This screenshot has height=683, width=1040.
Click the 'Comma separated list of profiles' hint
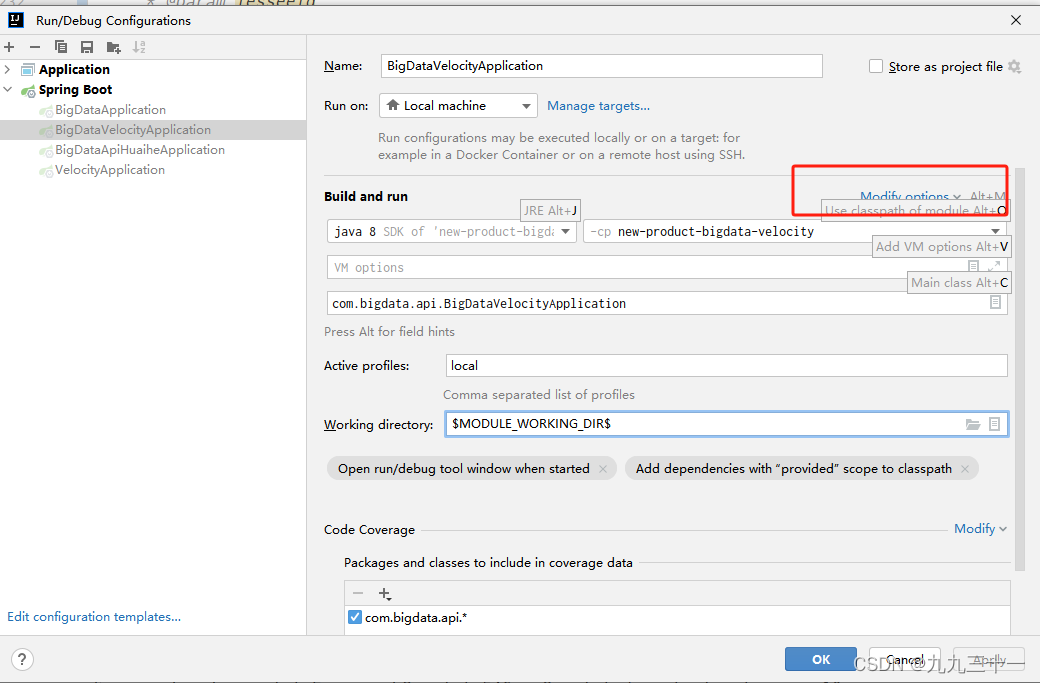click(539, 395)
